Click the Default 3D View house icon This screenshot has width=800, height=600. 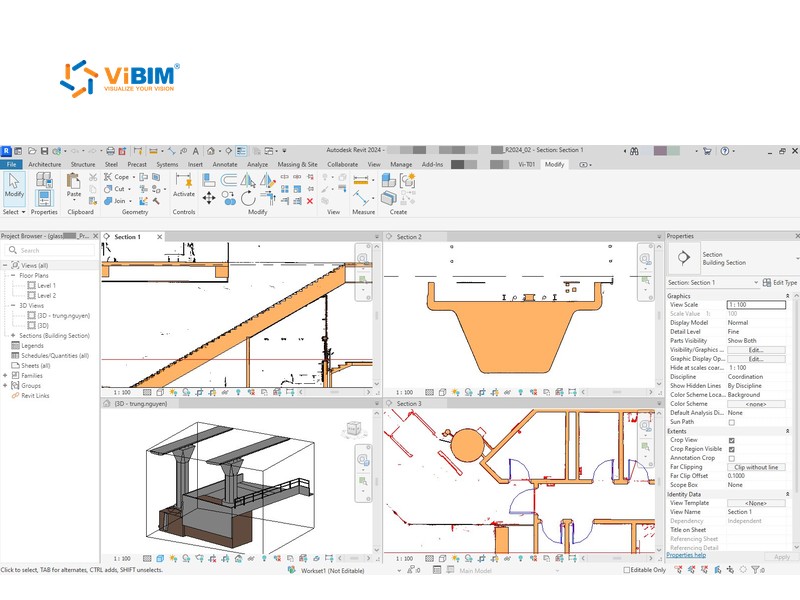tap(211, 151)
